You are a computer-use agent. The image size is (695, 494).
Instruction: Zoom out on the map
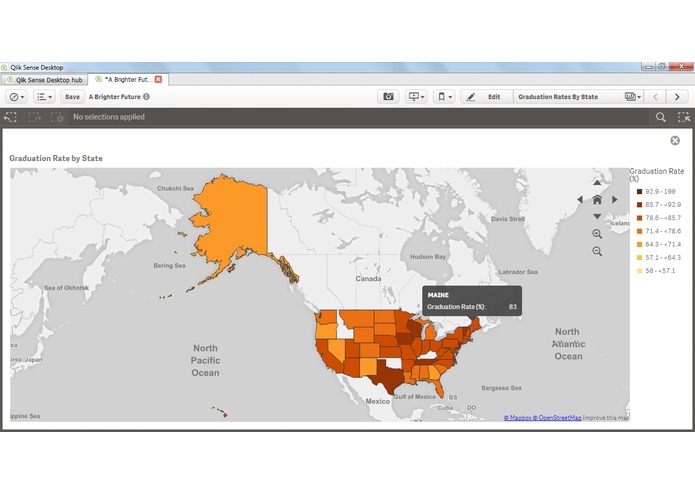point(597,251)
